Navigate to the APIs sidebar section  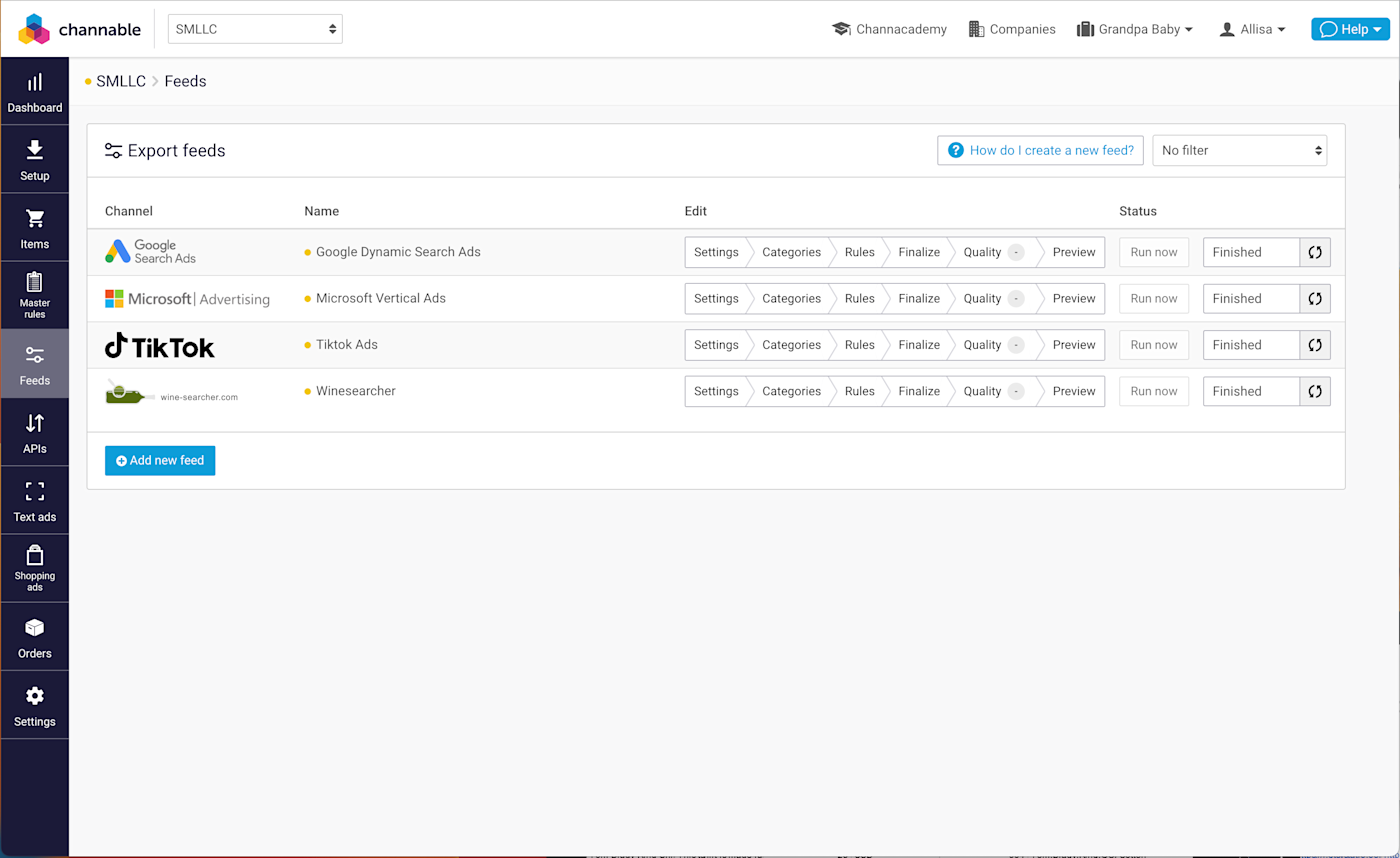pyautogui.click(x=34, y=432)
